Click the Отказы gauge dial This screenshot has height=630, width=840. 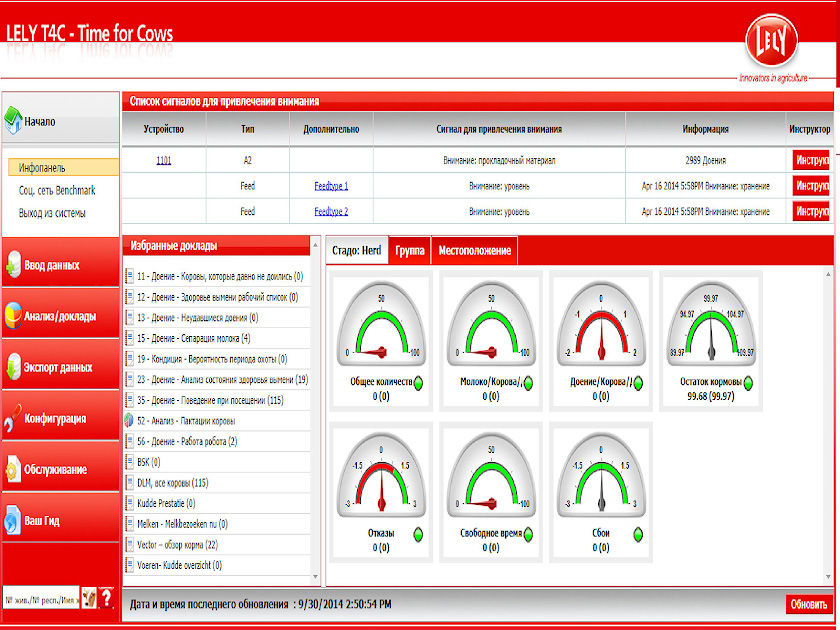381,476
